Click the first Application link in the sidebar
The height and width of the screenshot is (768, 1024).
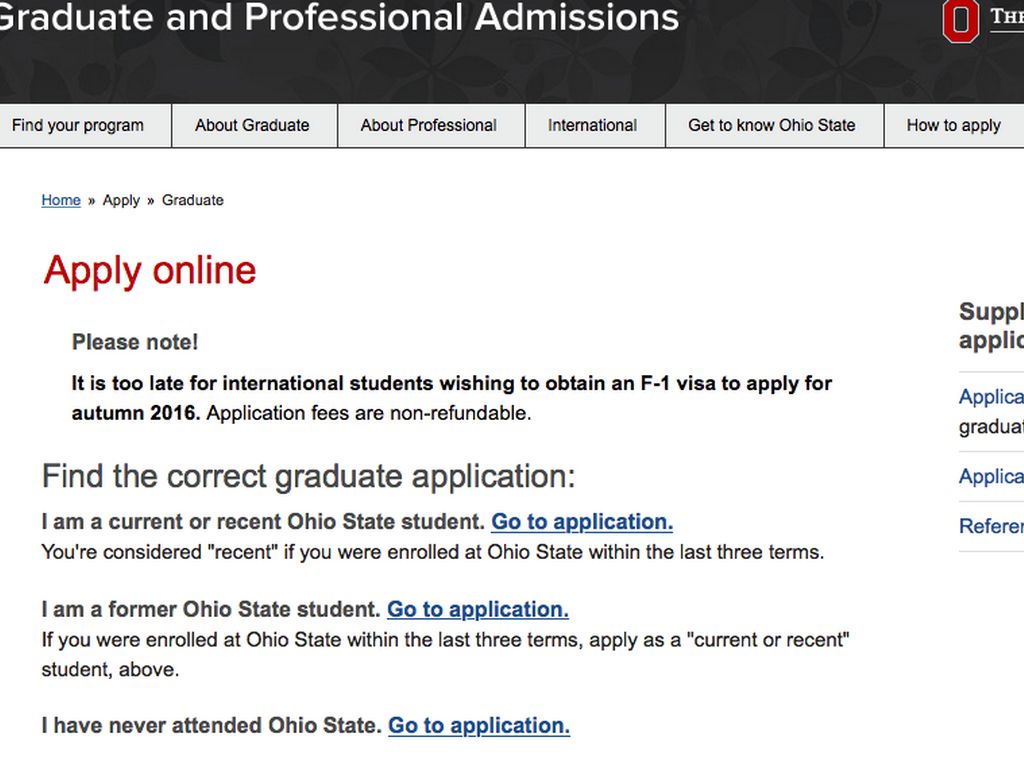point(991,397)
